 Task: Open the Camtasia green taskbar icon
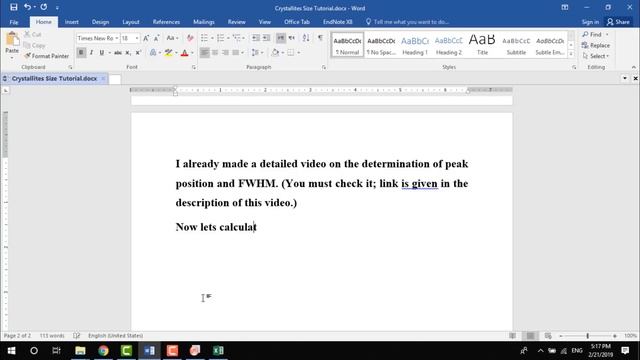tap(126, 350)
